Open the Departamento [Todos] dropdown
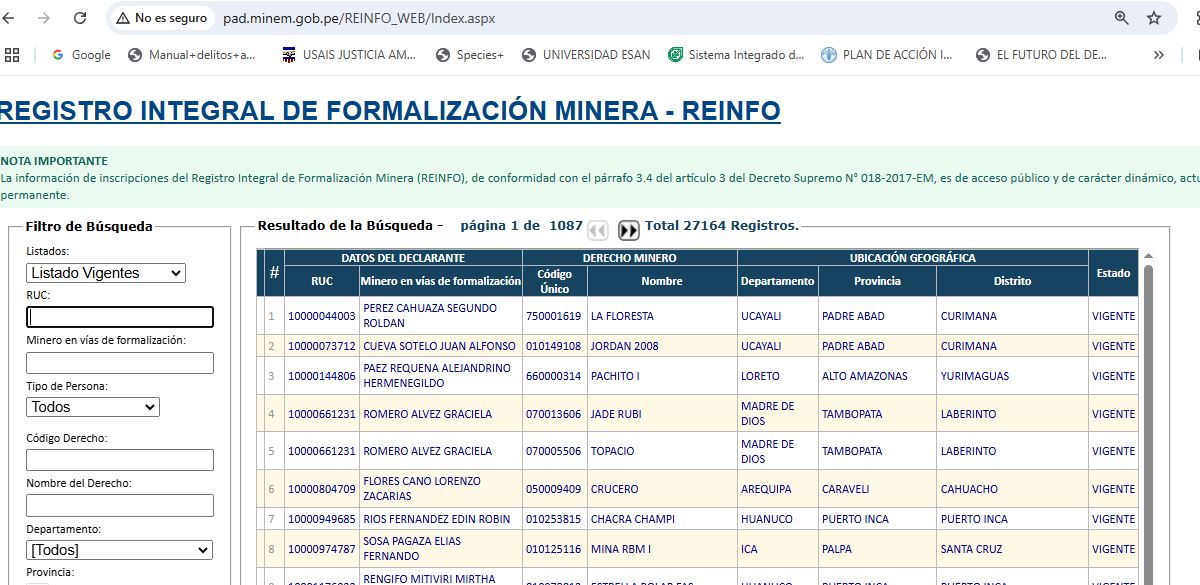Image resolution: width=1200 pixels, height=585 pixels. coord(120,550)
